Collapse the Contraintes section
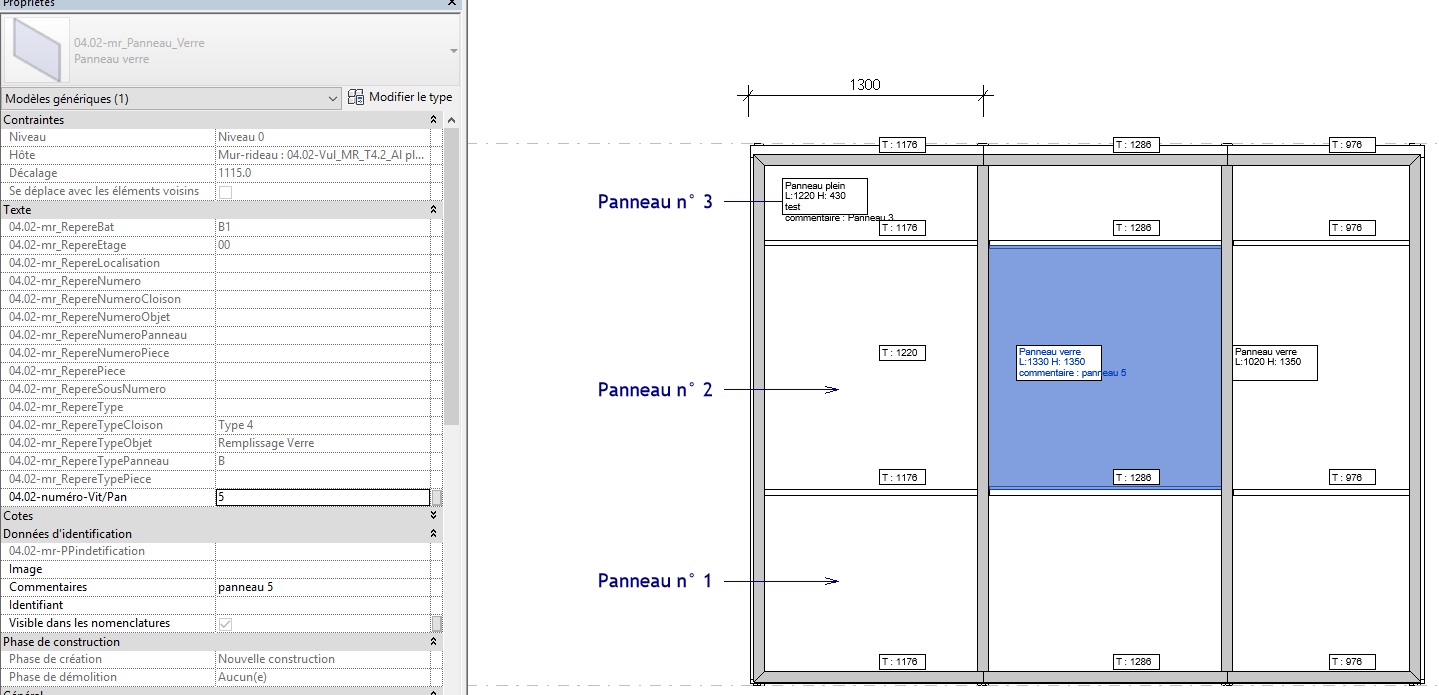Screen dimensions: 1439x695 [x=433, y=120]
